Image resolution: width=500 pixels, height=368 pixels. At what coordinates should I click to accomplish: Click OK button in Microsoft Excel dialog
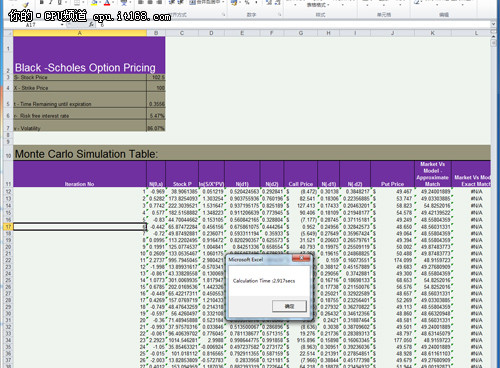pyautogui.click(x=289, y=306)
